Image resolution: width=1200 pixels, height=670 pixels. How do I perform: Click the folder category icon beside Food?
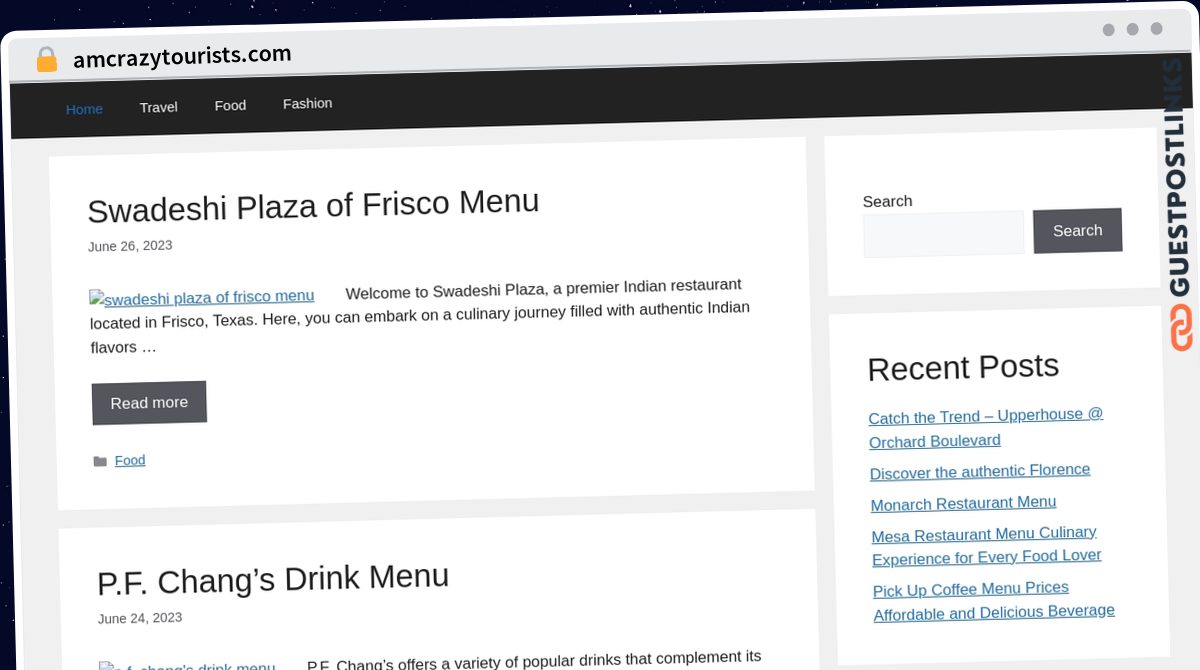(100, 461)
